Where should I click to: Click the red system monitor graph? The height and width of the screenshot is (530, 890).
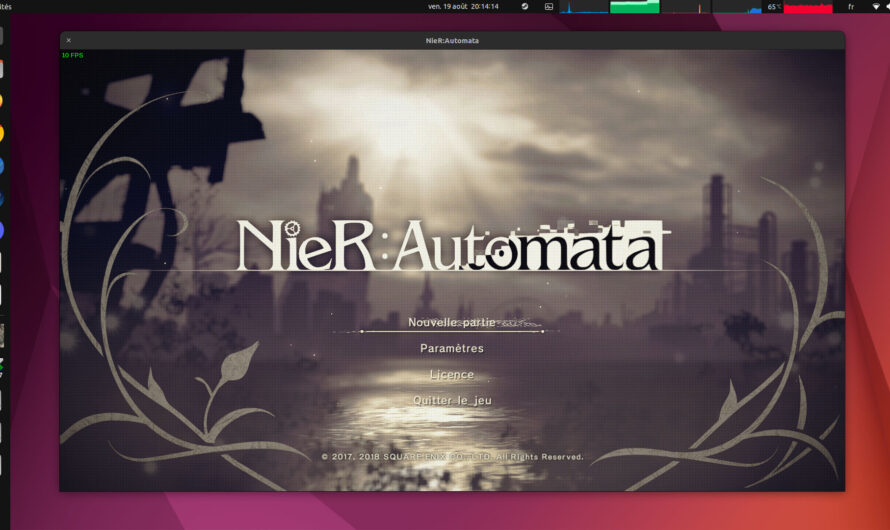808,7
